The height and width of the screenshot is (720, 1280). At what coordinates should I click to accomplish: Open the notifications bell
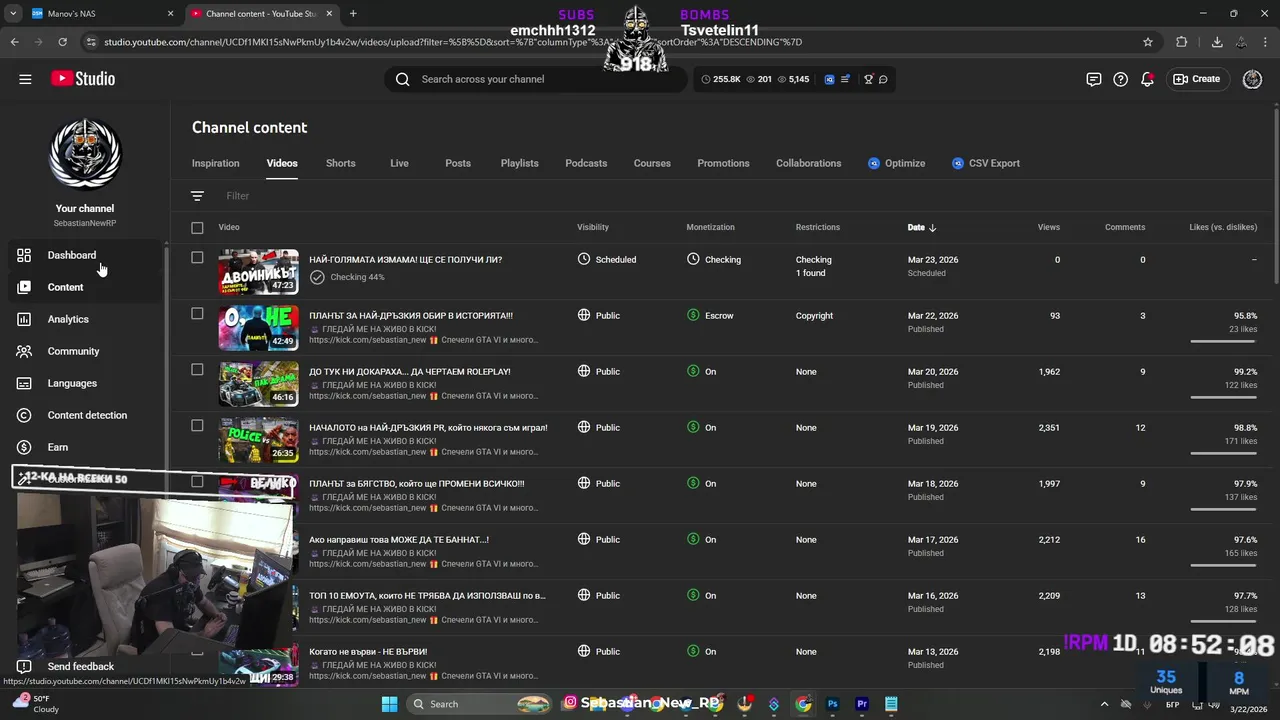pos(1148,79)
